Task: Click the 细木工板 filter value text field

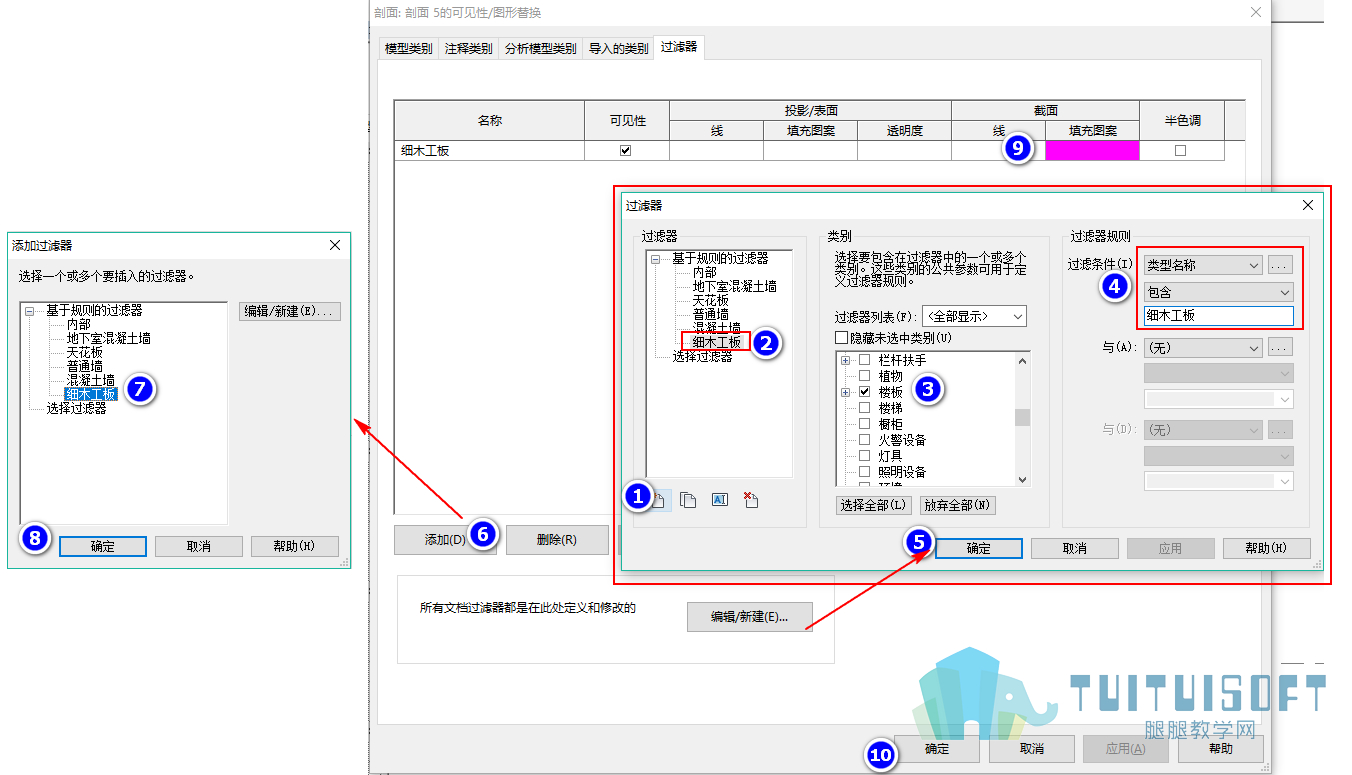Action: coord(1219,316)
